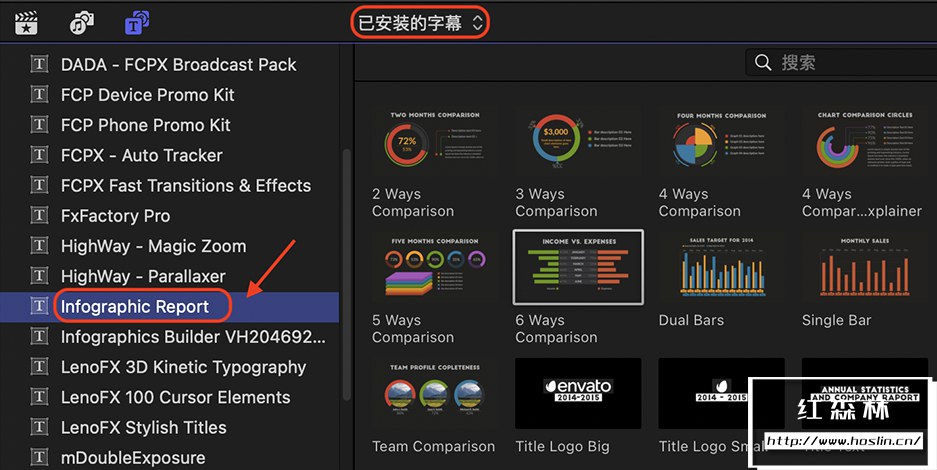Viewport: 937px width, 470px height.
Task: Select the Title Logo Big thumbnail
Action: pyautogui.click(x=578, y=394)
